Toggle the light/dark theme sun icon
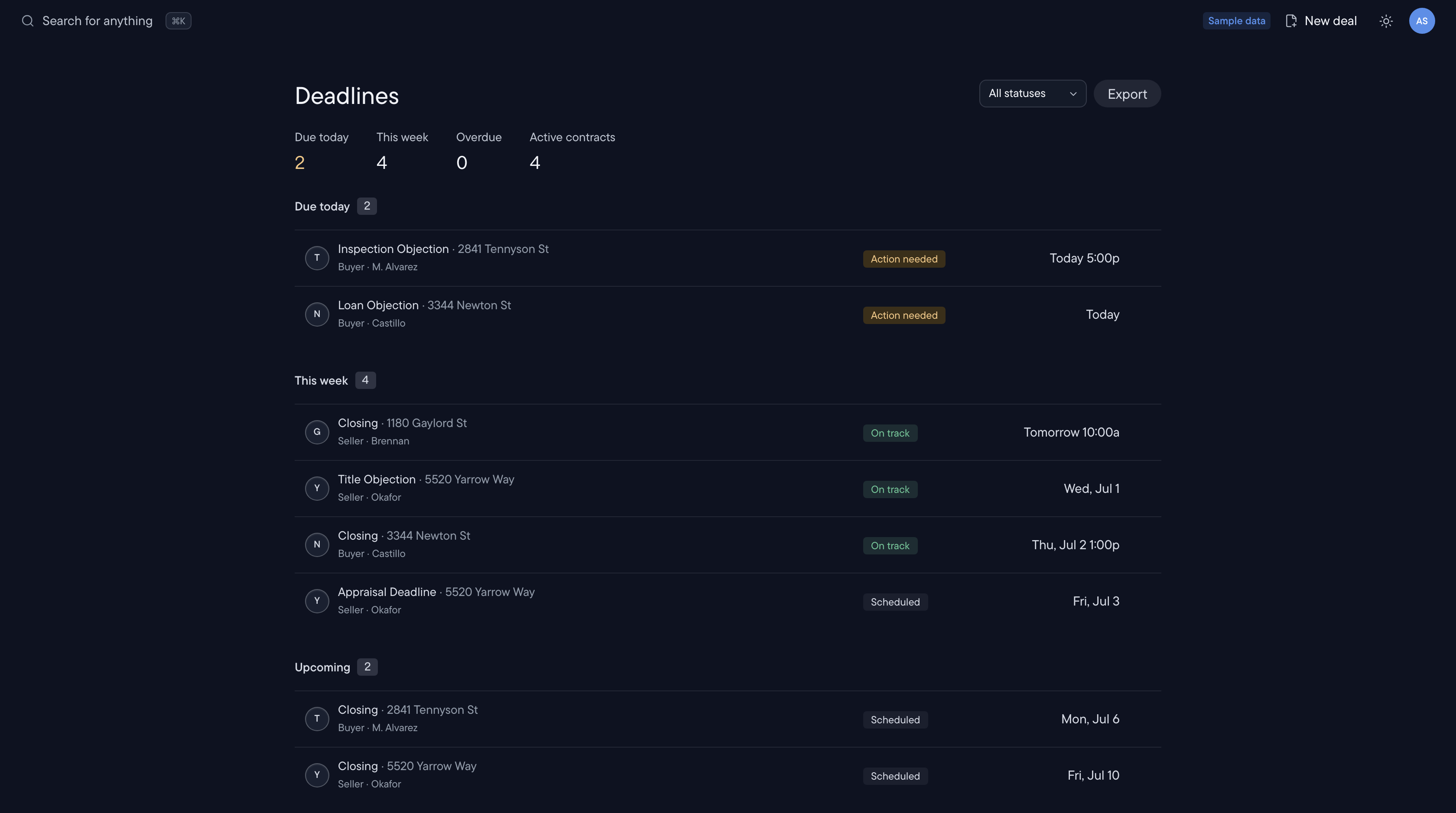Image resolution: width=1456 pixels, height=813 pixels. coord(1385,21)
